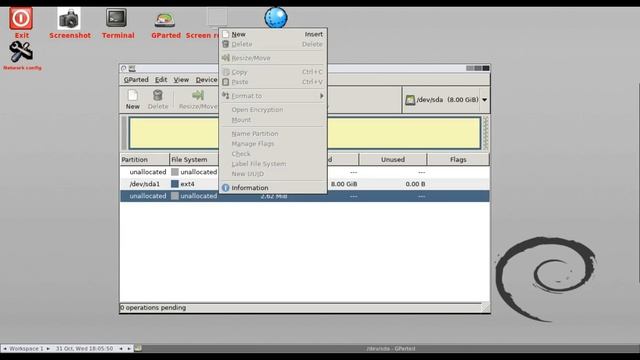Launch the GParted desktop icon
This screenshot has width=640, height=360.
point(165,20)
